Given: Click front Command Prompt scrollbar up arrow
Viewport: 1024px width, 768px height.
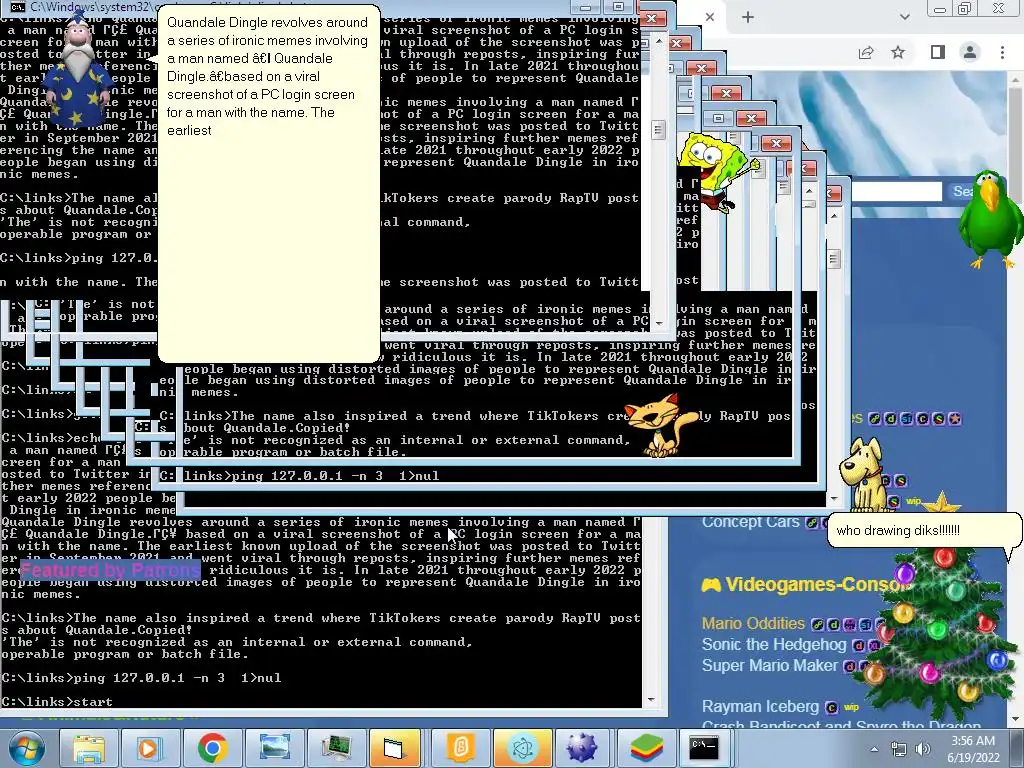Looking at the screenshot, I should 658,40.
